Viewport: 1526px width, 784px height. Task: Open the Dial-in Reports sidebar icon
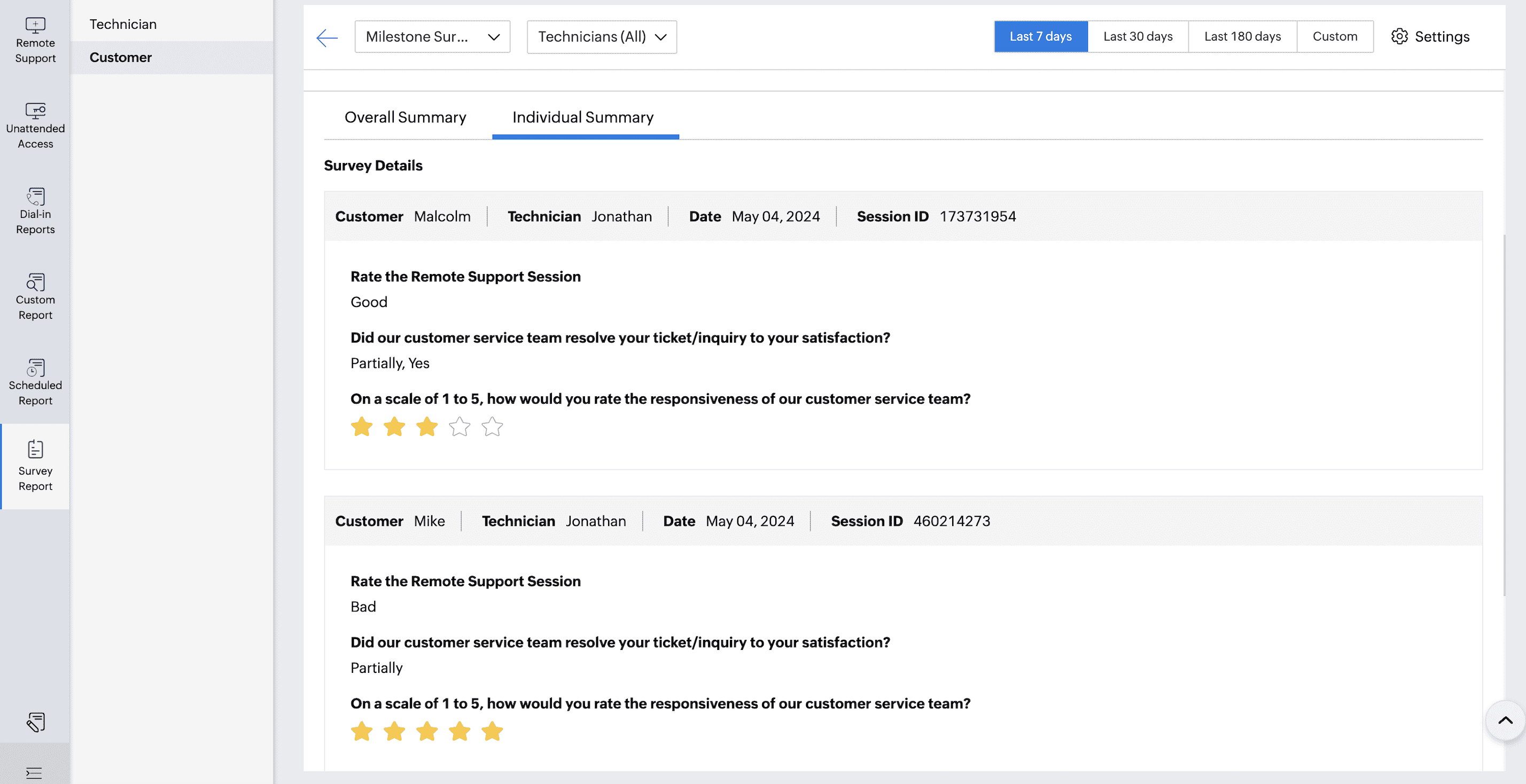(35, 197)
